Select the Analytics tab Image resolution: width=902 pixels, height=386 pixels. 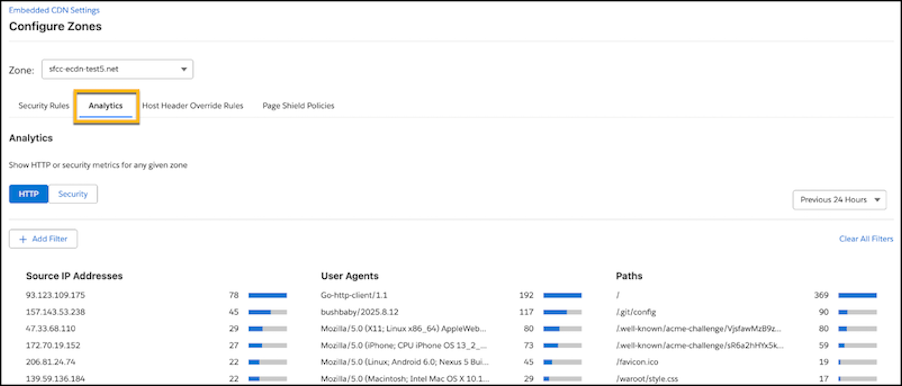tap(106, 106)
